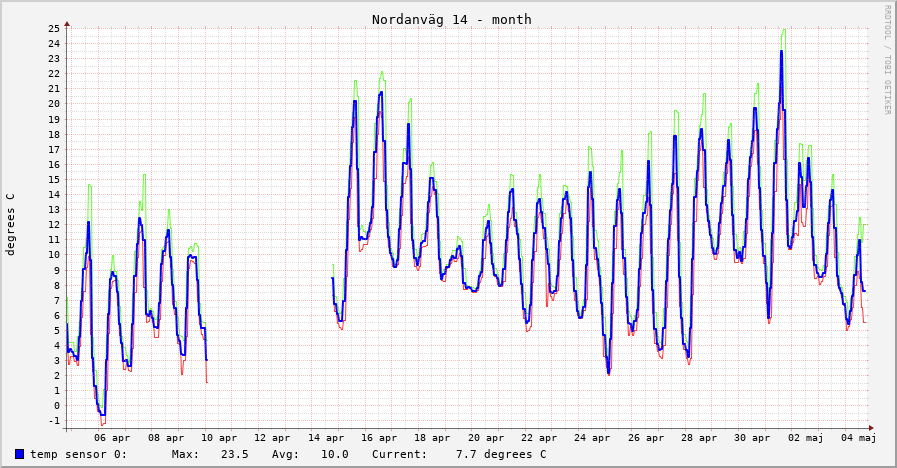Click the Current value '7.7 degrees C'
Viewport: 897px width, 468px height.
click(501, 454)
